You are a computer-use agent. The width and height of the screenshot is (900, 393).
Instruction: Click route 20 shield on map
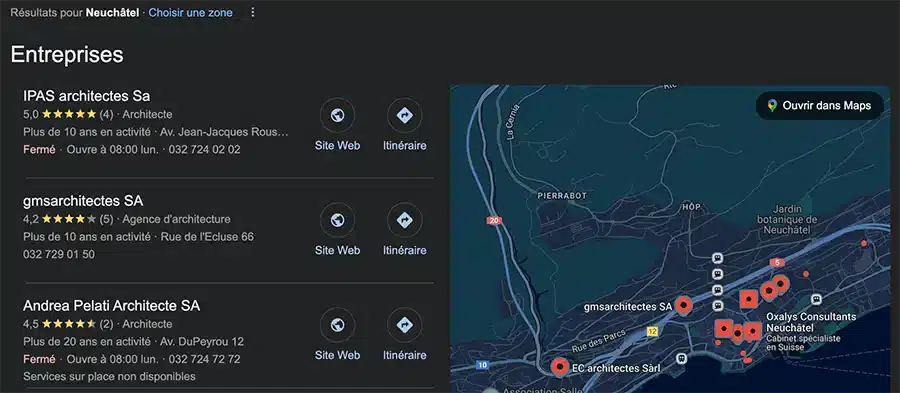[493, 220]
